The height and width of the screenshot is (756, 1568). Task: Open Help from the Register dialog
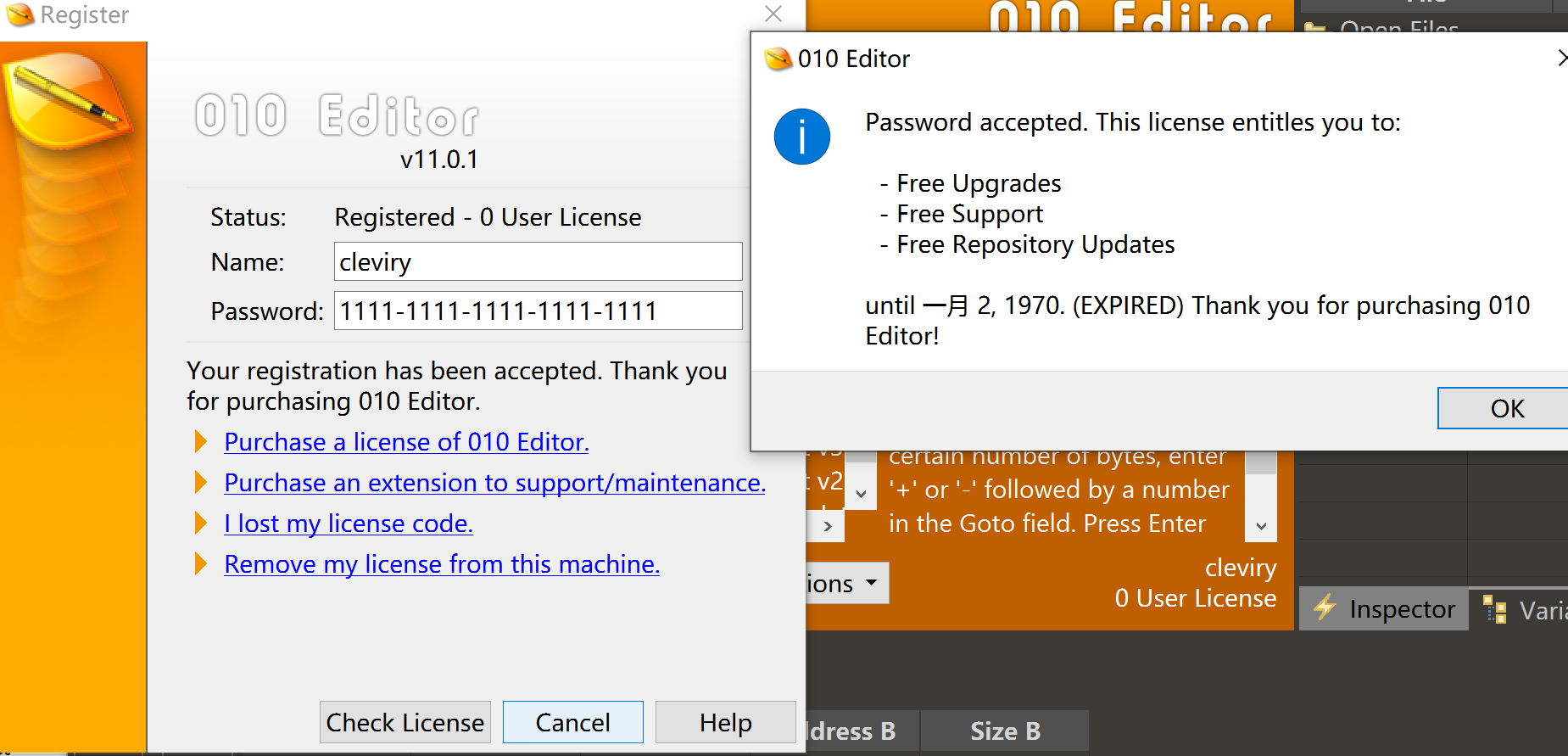(726, 722)
